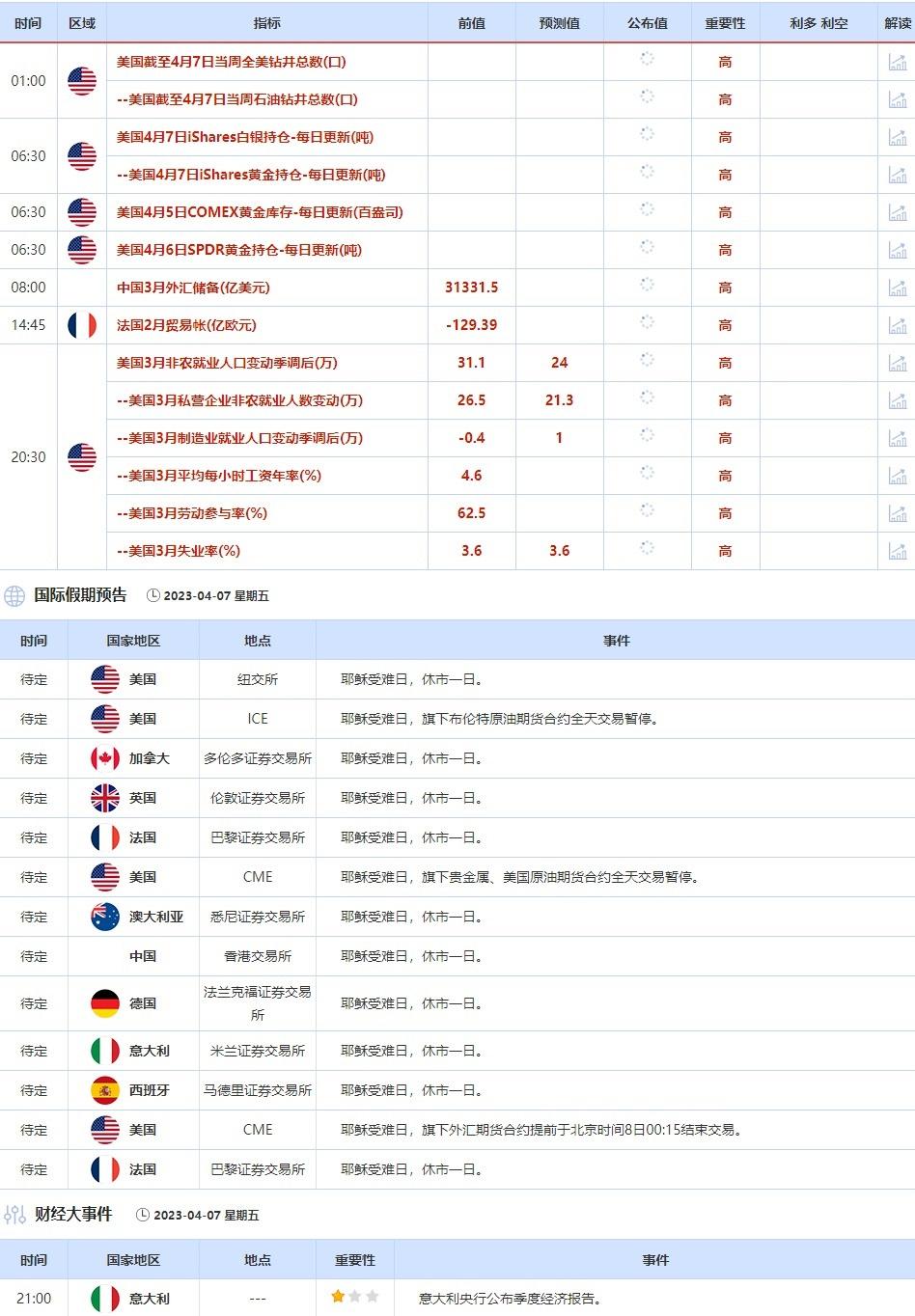Click chart icon for France February trade balance
This screenshot has width=915, height=1316.
897,325
